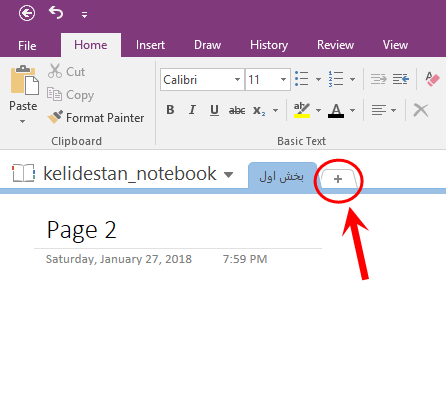The width and height of the screenshot is (446, 408).
Task: Expand the font name dropdown arrow
Action: 237,80
